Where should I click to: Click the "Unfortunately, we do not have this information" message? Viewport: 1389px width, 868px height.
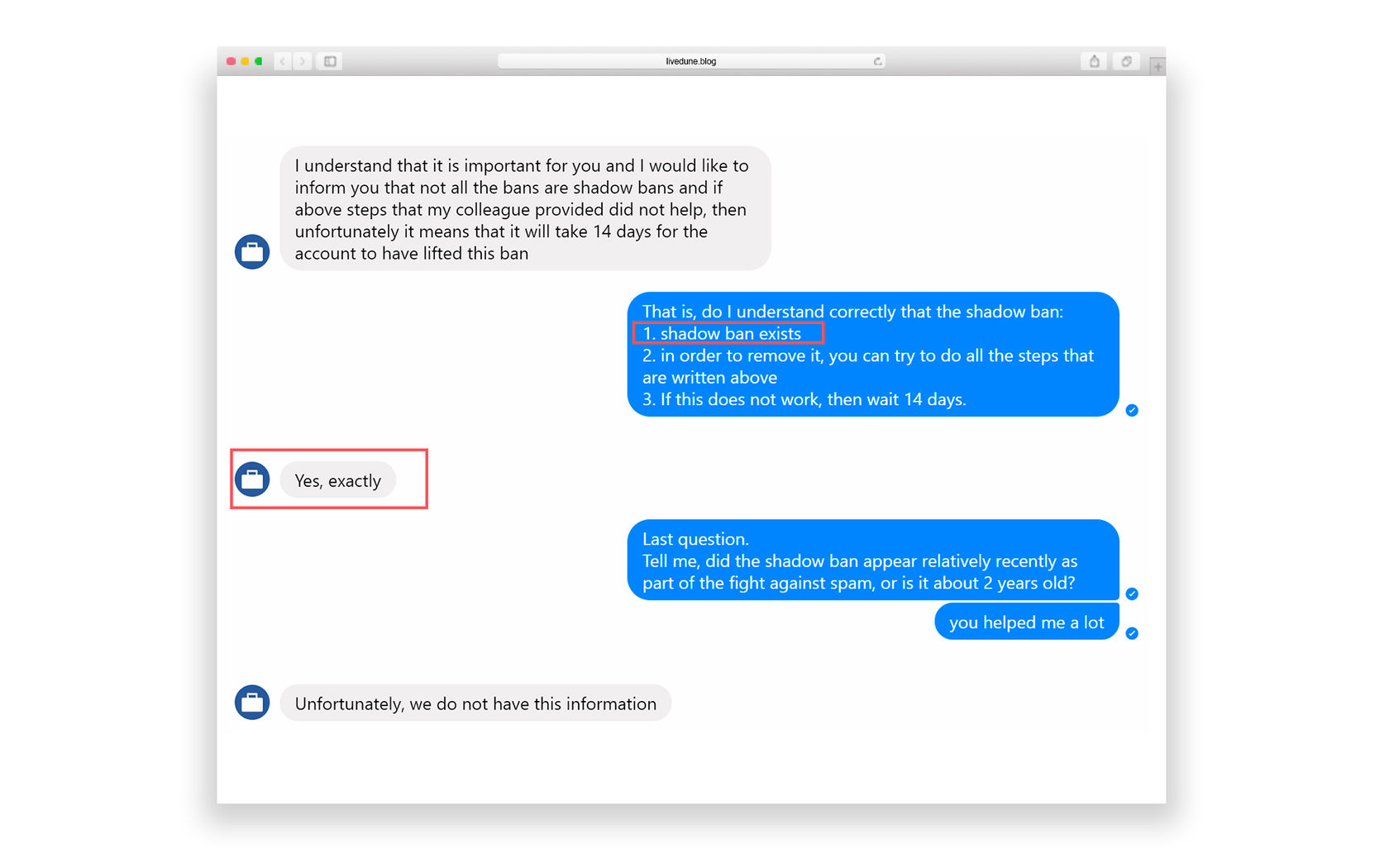[475, 703]
